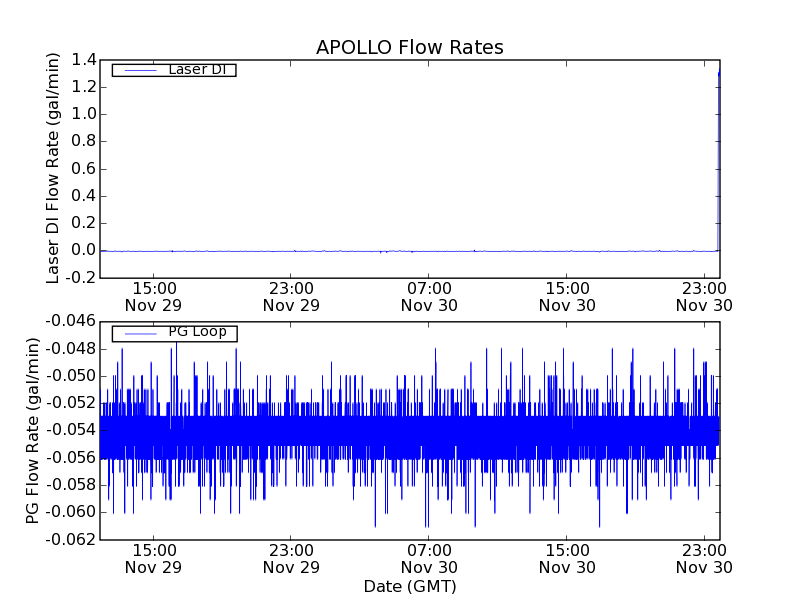The width and height of the screenshot is (800, 600).
Task: Click the 0.0 tick on upper y-axis
Action: (84, 250)
